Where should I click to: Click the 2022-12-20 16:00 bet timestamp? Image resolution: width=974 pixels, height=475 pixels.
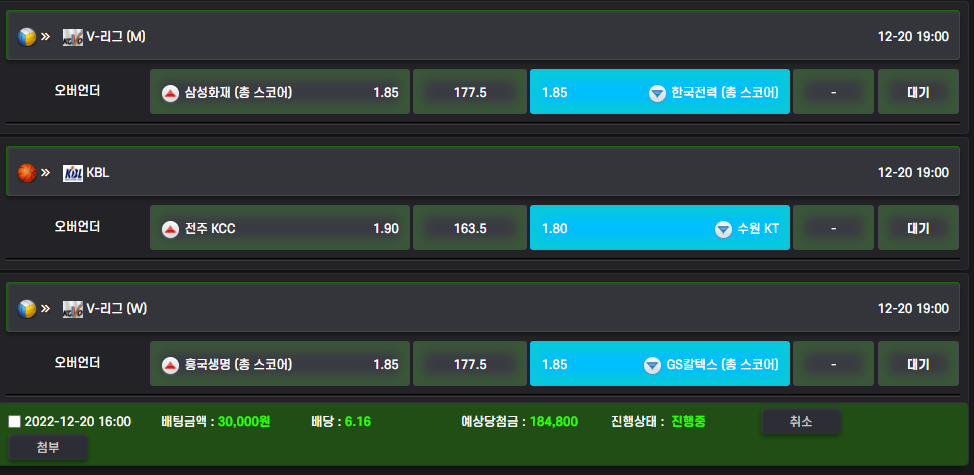coord(78,422)
